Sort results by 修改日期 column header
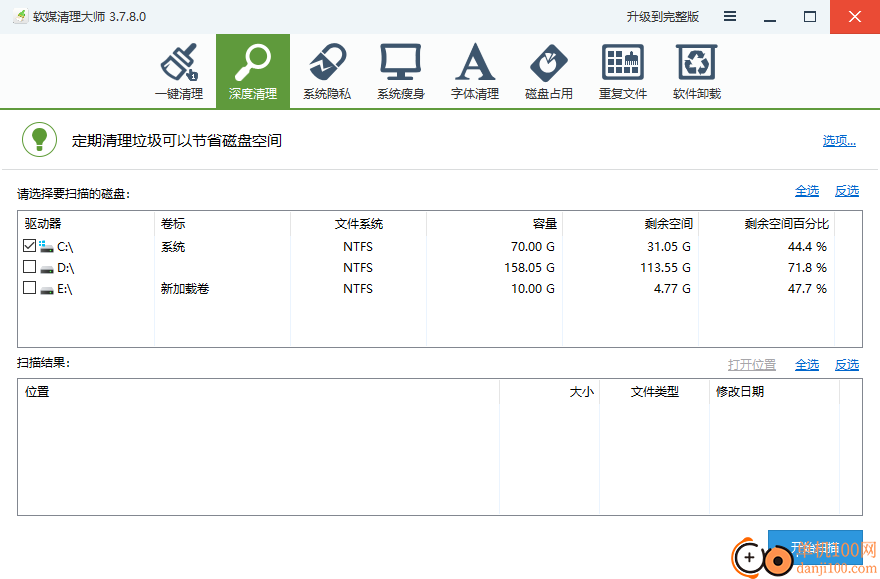 point(774,392)
